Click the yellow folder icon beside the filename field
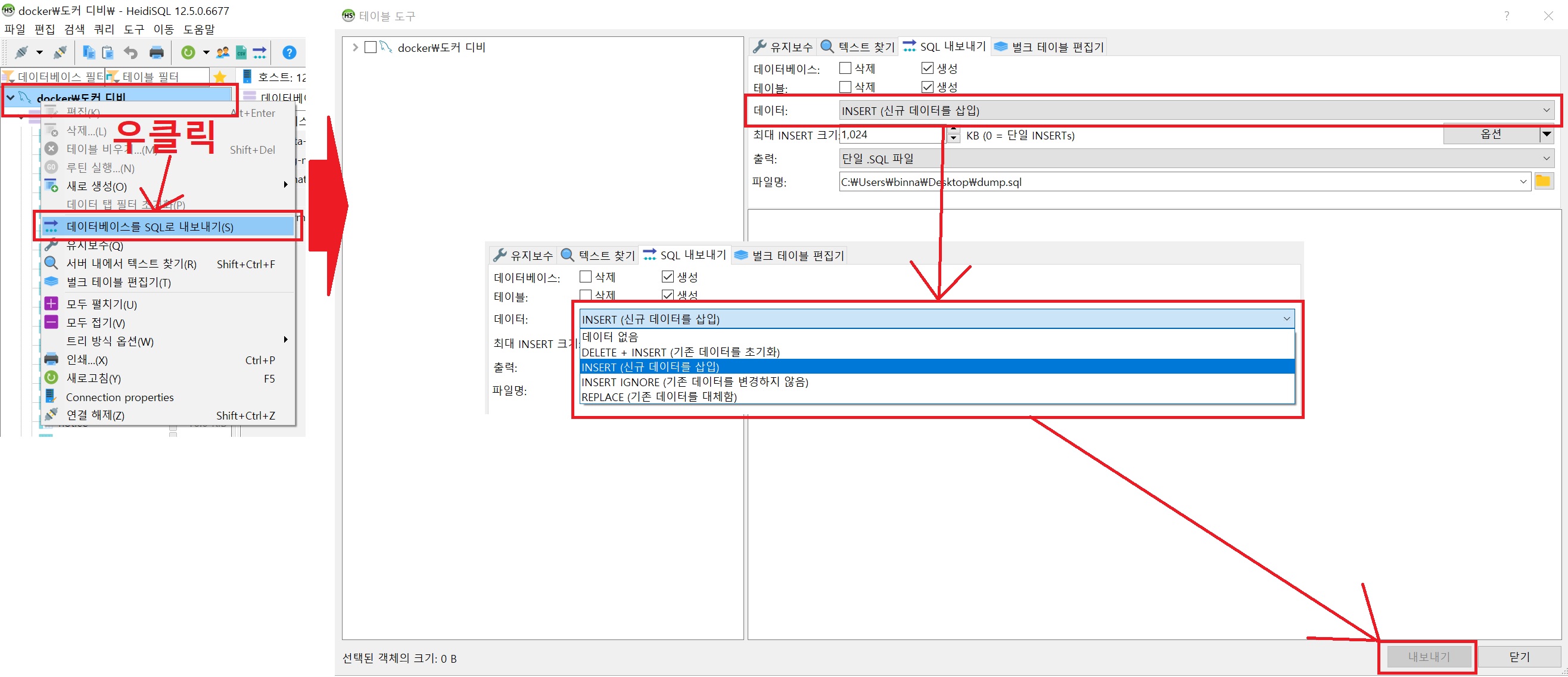 pyautogui.click(x=1543, y=181)
